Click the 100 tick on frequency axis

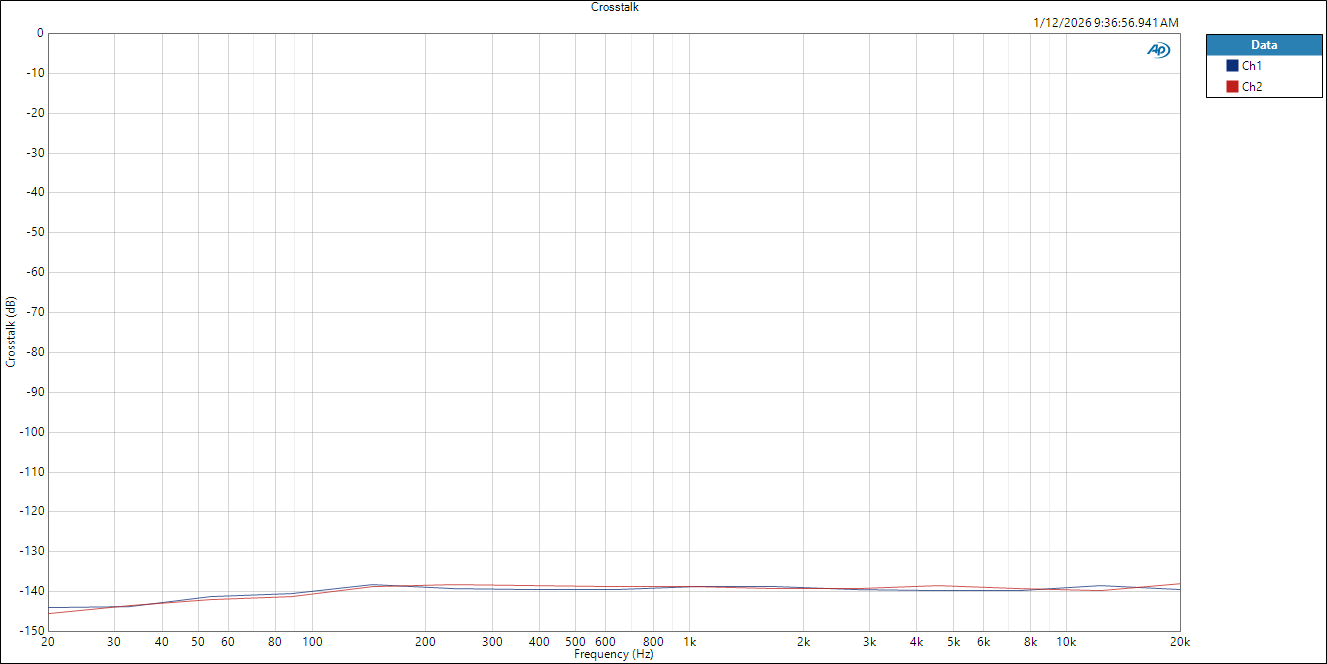pos(312,641)
